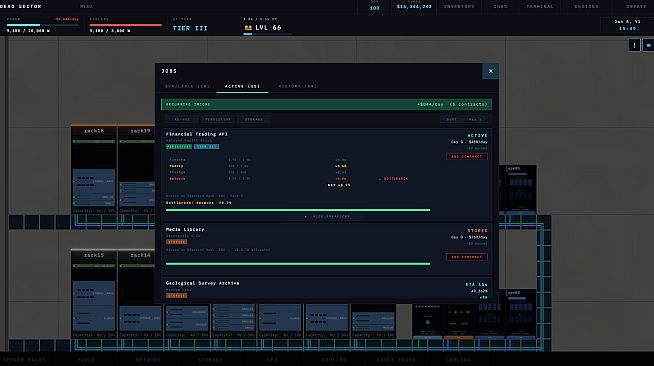
Task: Open the Designs menu
Action: [x=586, y=7]
